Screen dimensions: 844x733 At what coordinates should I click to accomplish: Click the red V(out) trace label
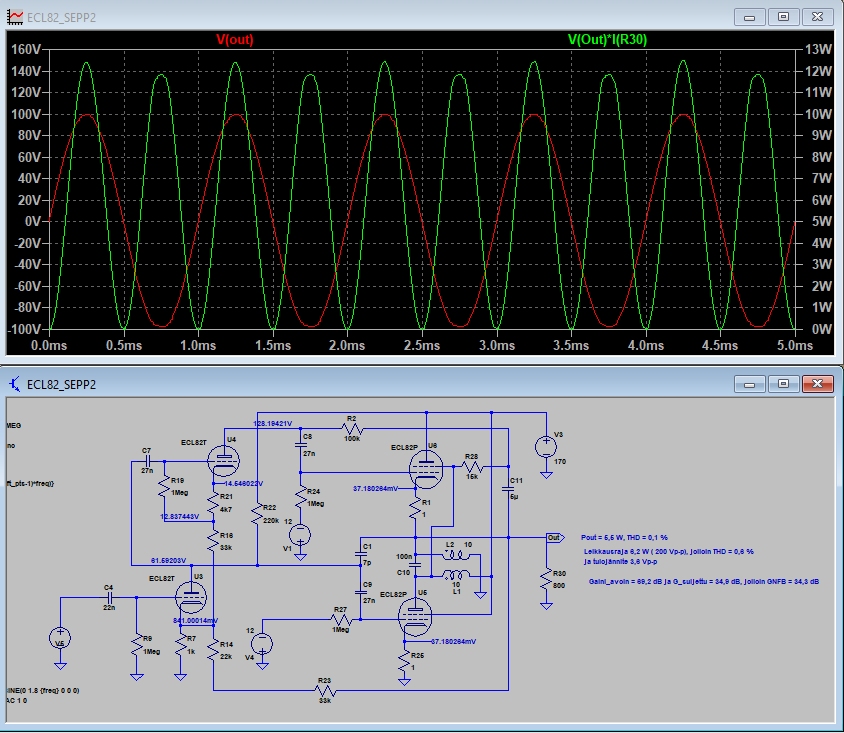click(x=235, y=39)
